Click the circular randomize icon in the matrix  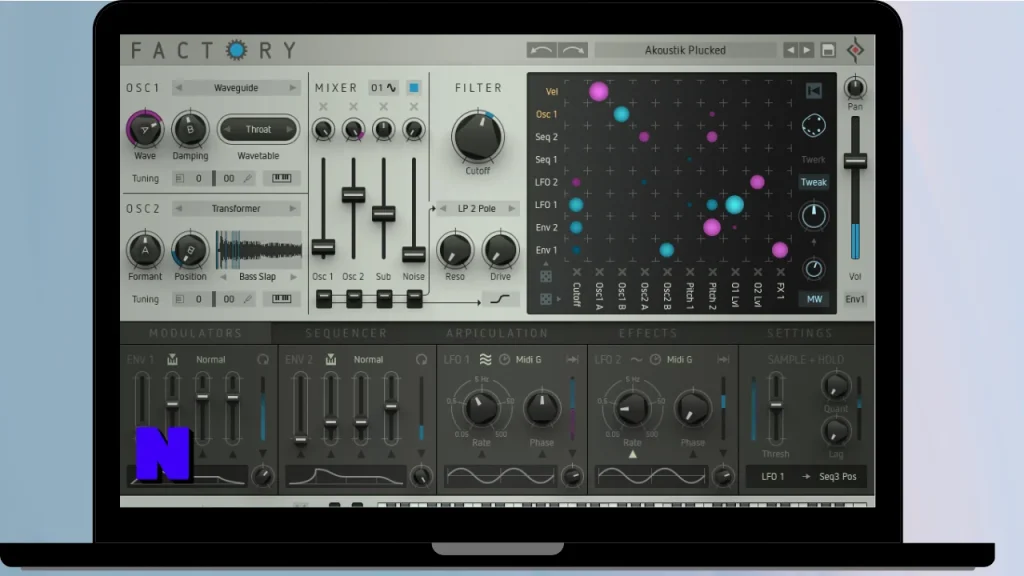pos(814,125)
